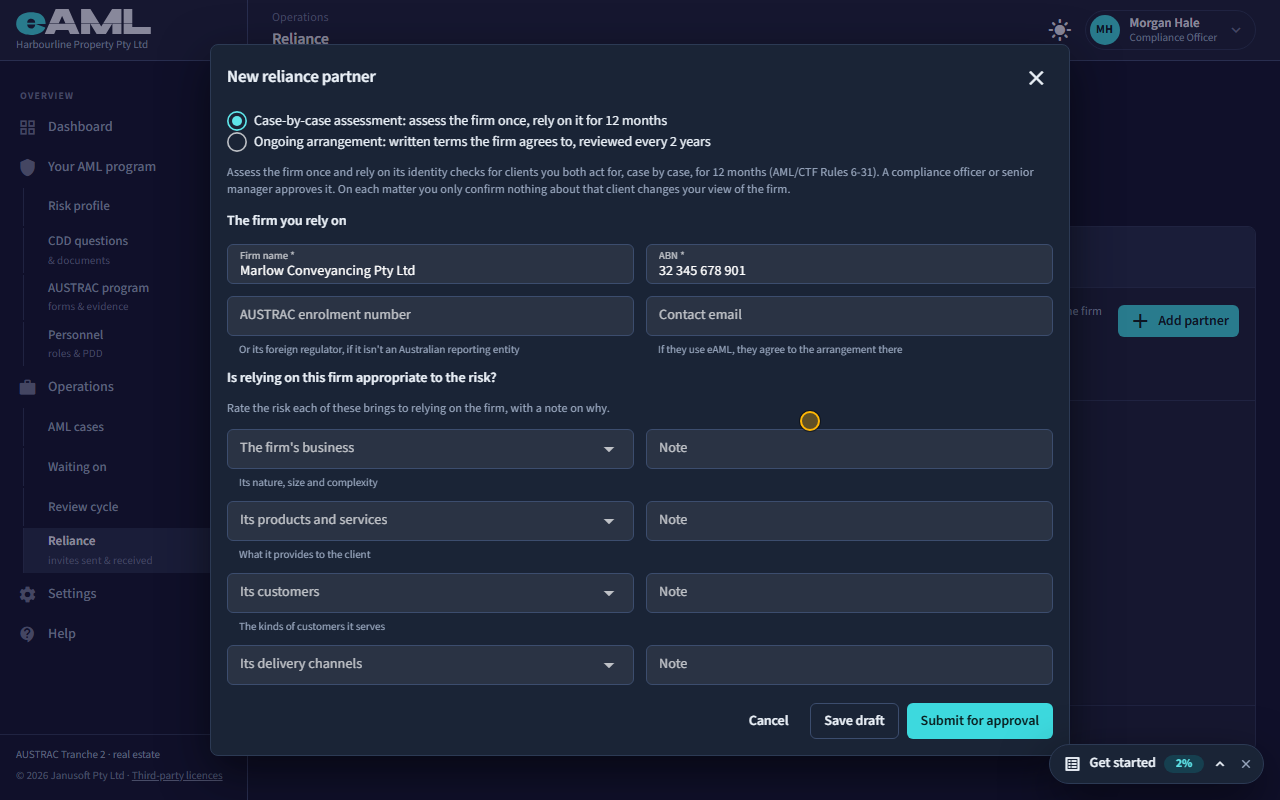This screenshot has height=800, width=1280.
Task: Click the AML program shield icon
Action: coord(28,167)
